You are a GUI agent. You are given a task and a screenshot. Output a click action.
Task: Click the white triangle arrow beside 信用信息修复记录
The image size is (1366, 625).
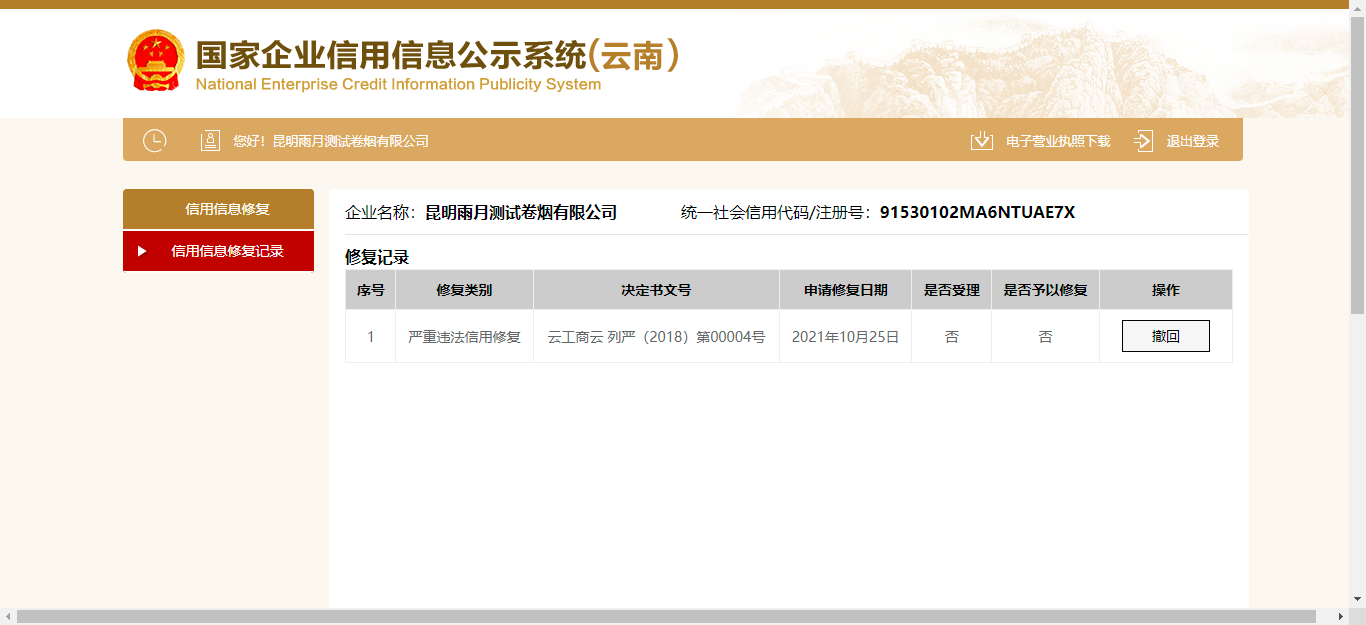pyautogui.click(x=142, y=251)
